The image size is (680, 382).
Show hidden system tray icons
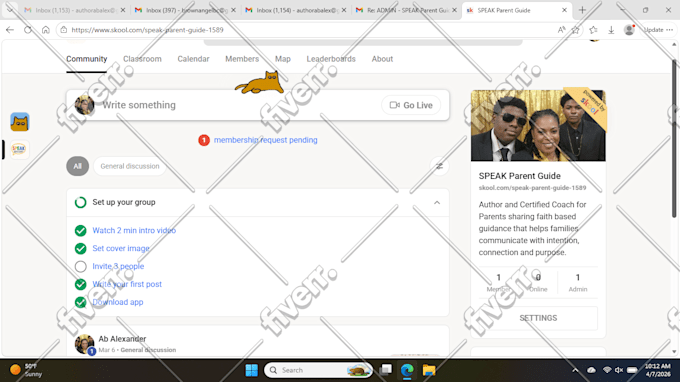[575, 370]
